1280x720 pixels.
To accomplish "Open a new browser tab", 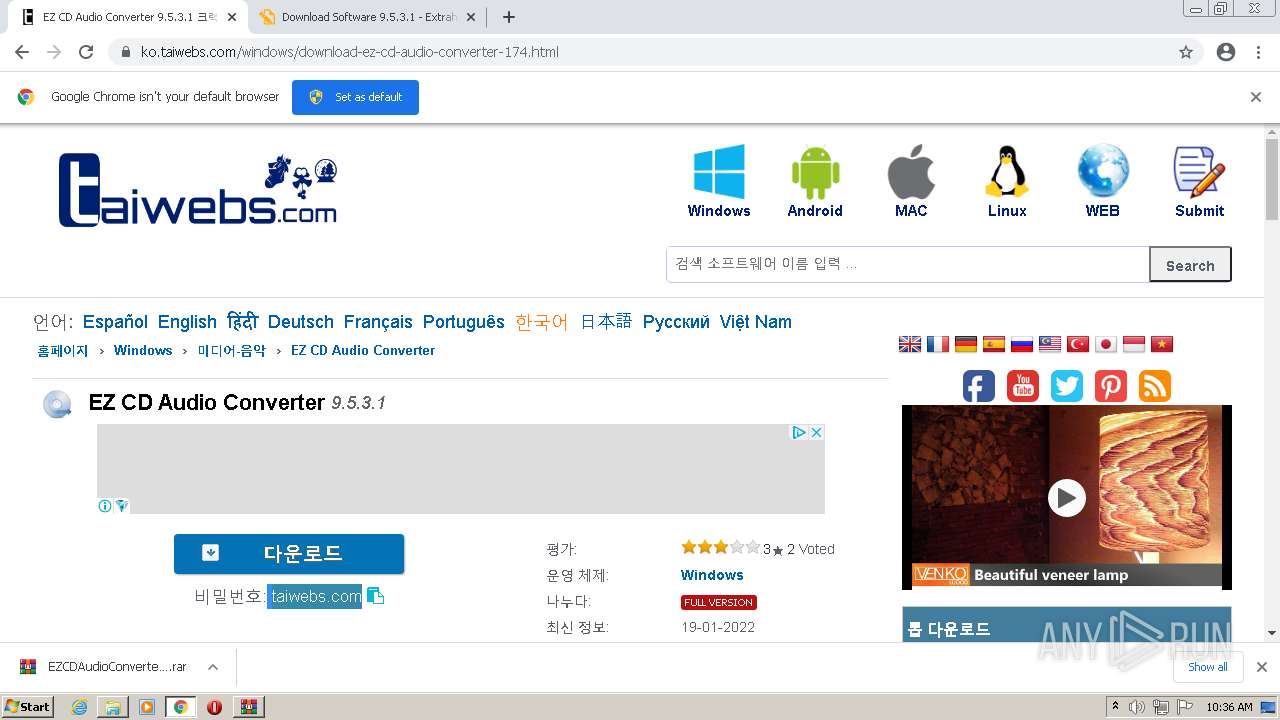I will 509,17.
